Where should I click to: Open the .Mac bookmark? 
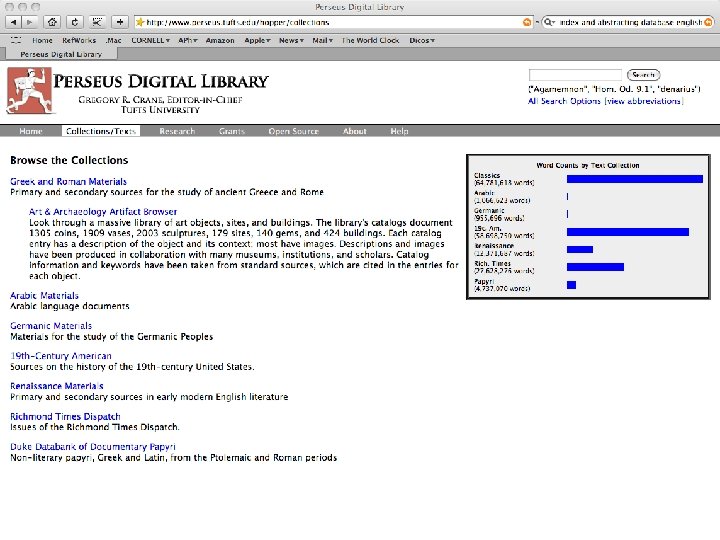coord(113,40)
